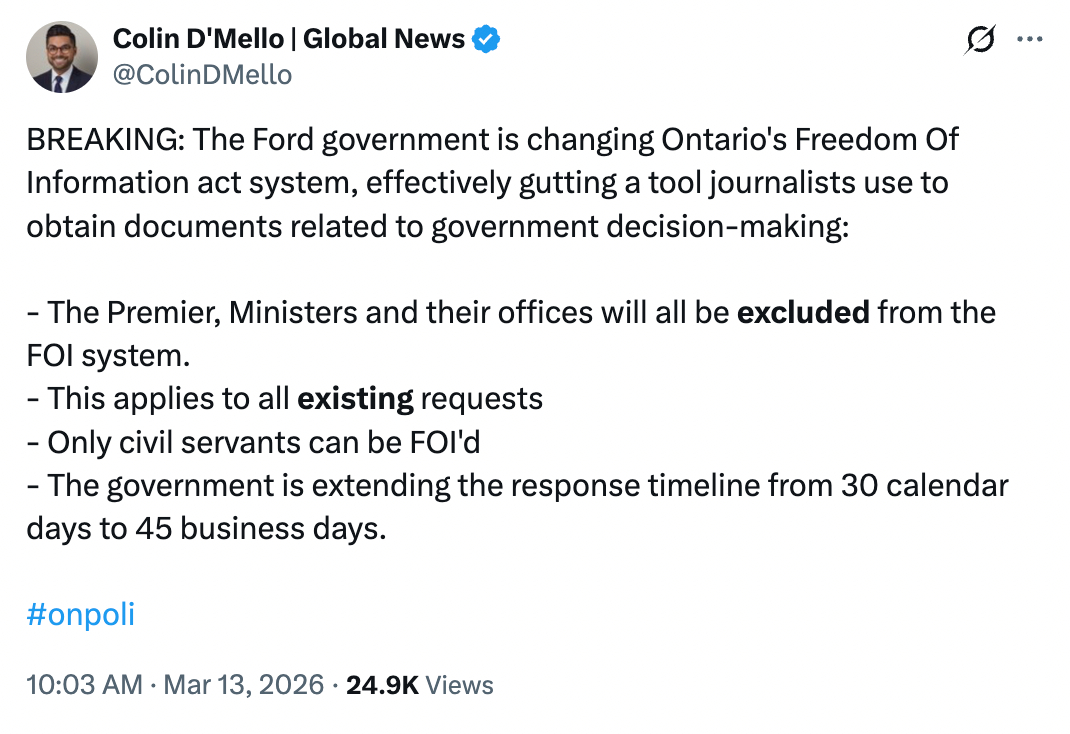Open the #onpoli hashtag

coord(81,614)
